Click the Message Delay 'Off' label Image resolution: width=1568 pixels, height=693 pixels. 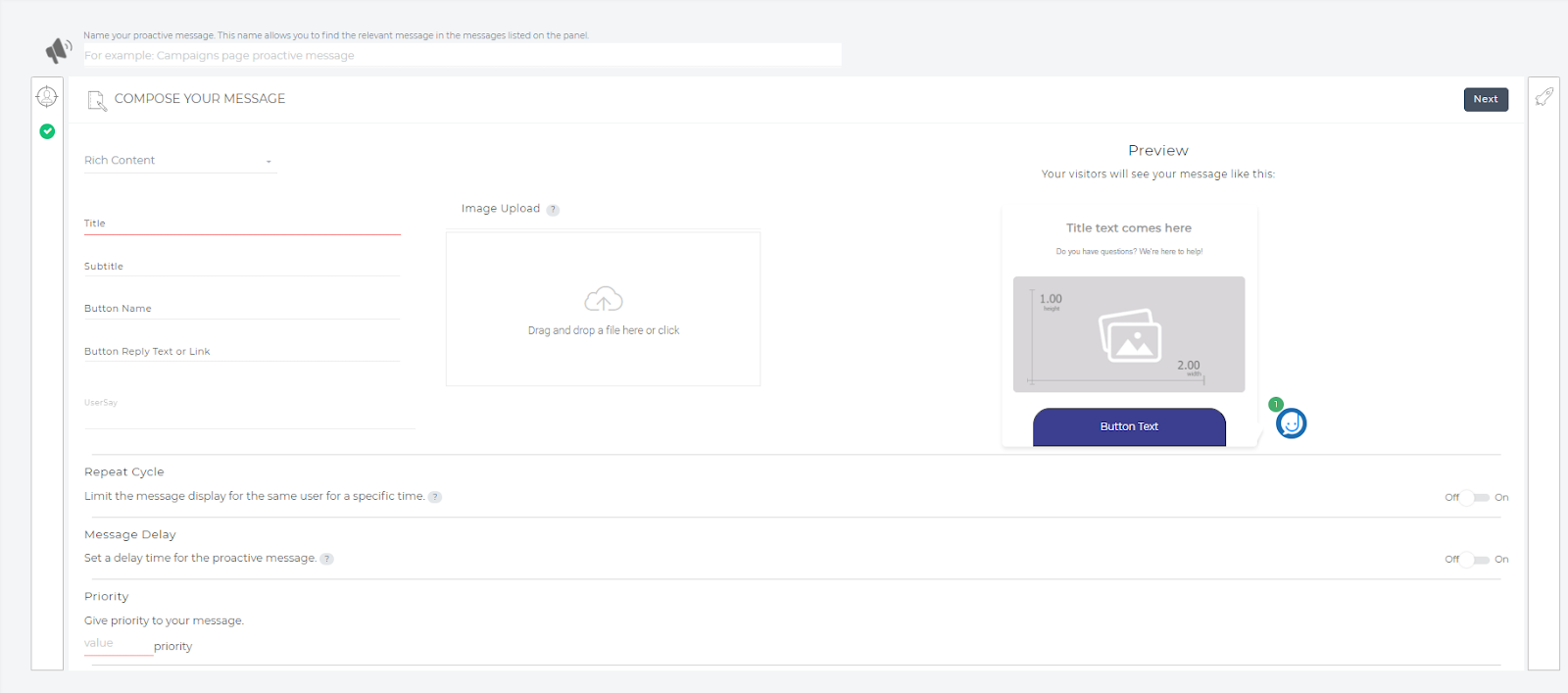pyautogui.click(x=1451, y=560)
